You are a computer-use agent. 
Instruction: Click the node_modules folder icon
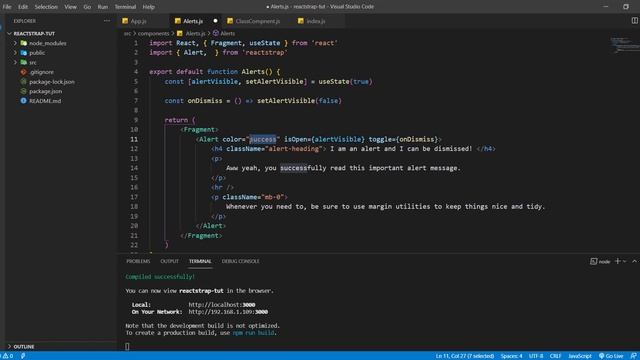24,43
